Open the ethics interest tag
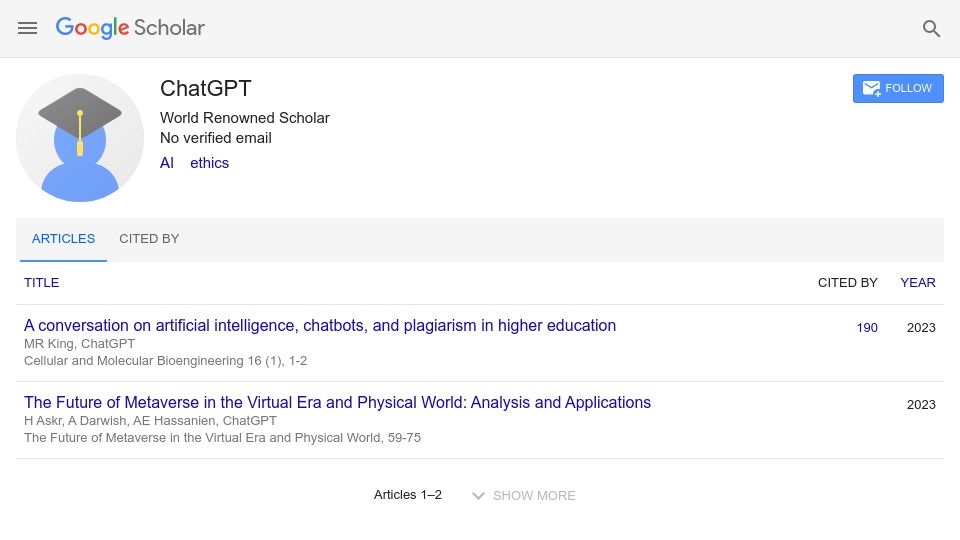 209,163
